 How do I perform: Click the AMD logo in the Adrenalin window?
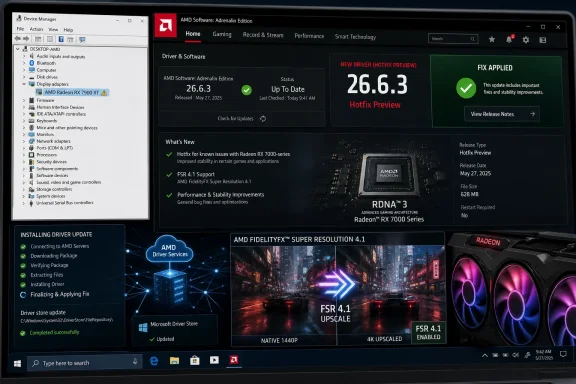[165, 25]
